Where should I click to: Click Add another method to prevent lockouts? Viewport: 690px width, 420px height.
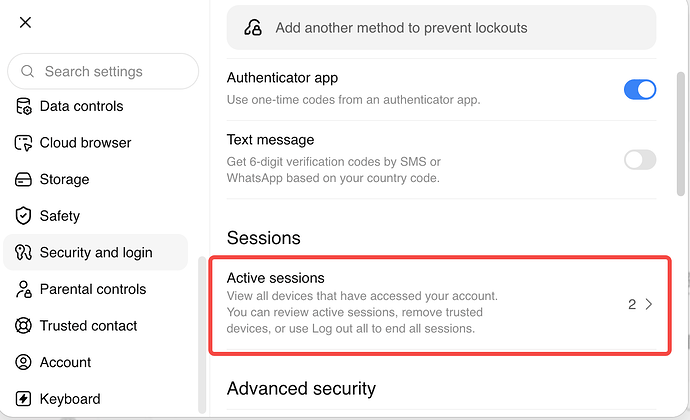(x=441, y=28)
